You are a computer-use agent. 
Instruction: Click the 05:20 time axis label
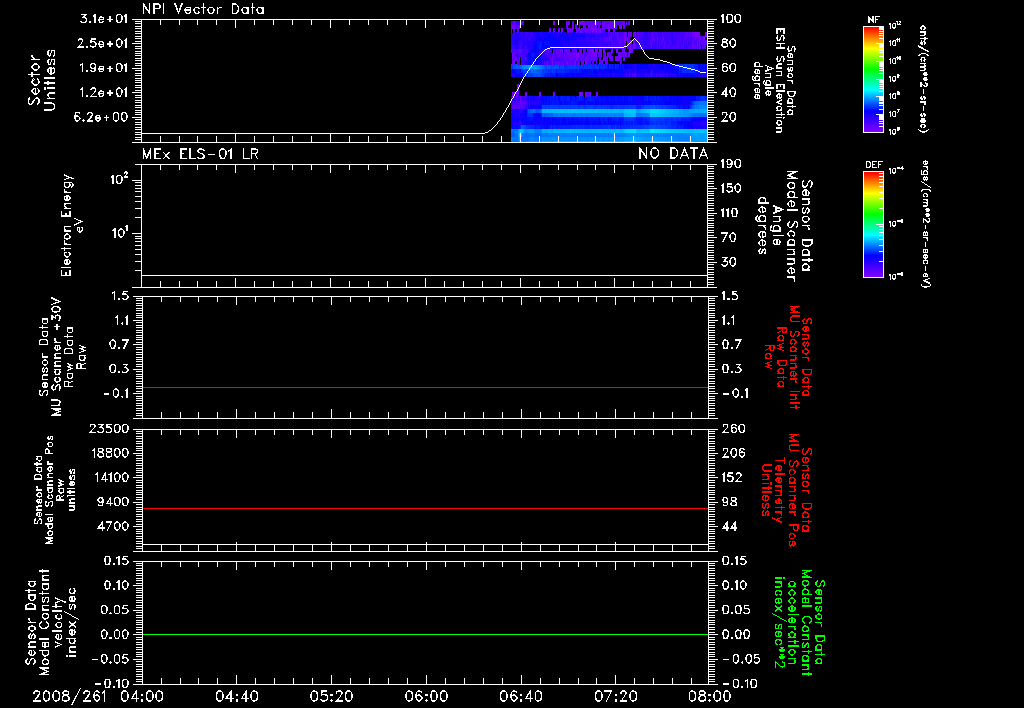click(x=331, y=696)
